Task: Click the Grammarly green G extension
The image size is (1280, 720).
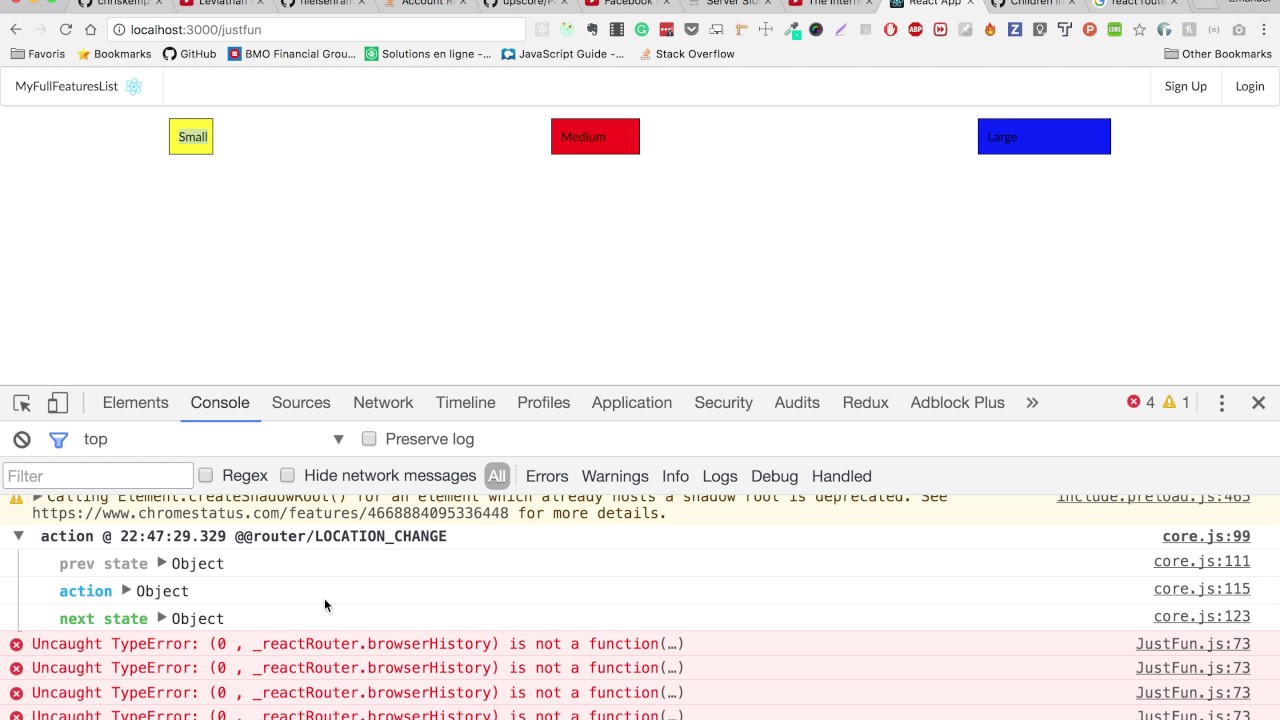Action: (x=641, y=30)
